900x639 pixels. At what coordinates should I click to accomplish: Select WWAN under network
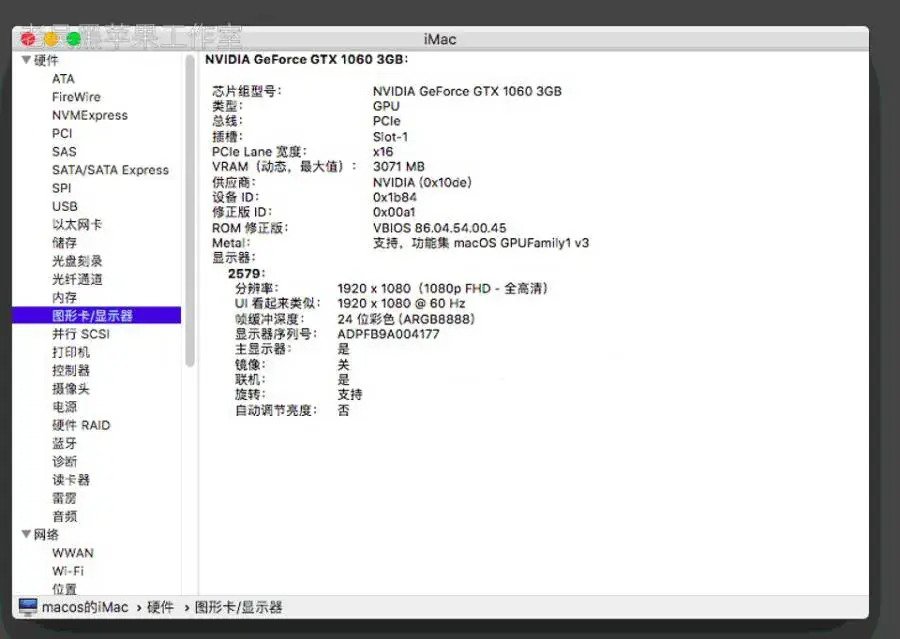pyautogui.click(x=72, y=553)
